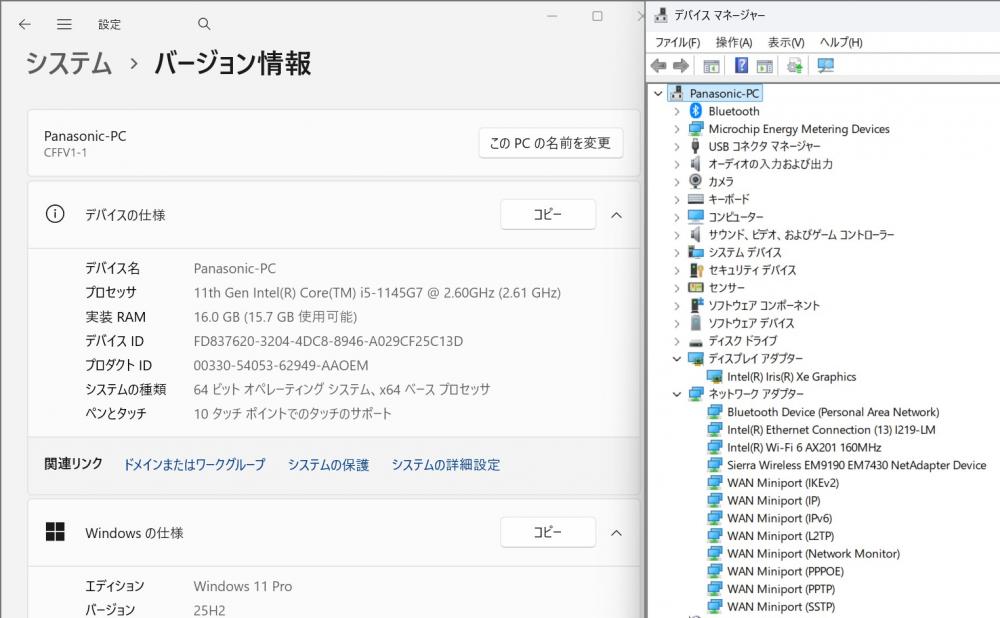Select Sierra Wireless EM9190 EM7430 NetAdapter Device
Screen dimensions: 1000x618
[x=857, y=465]
